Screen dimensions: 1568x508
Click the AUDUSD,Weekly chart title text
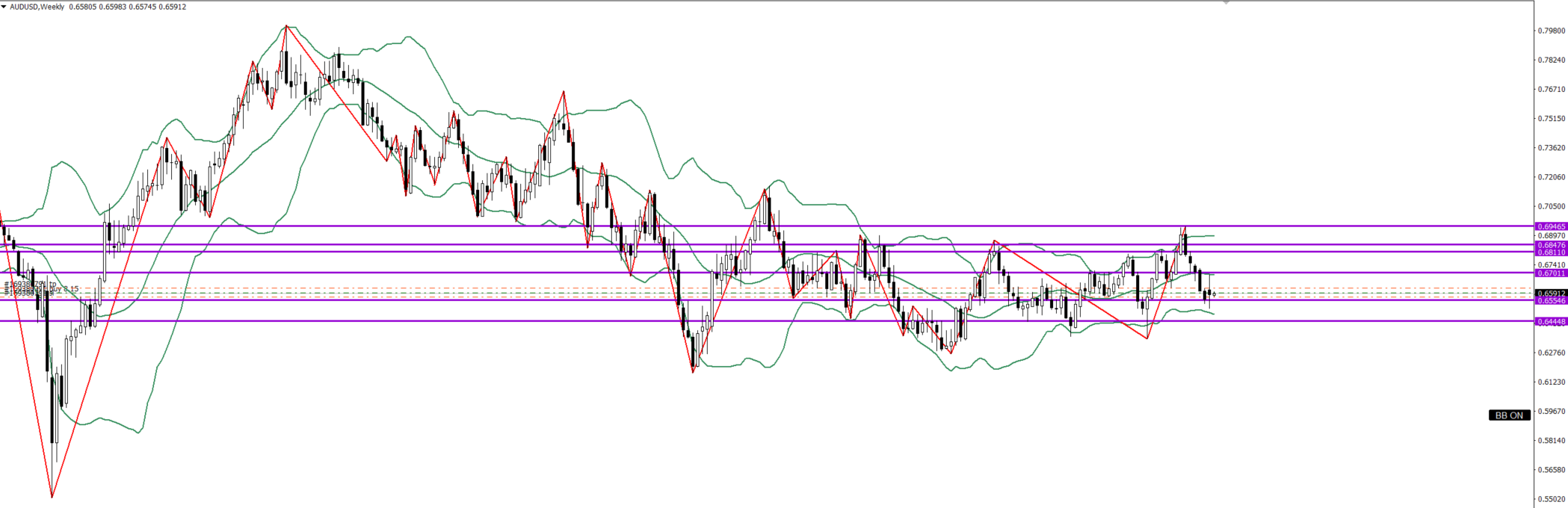click(37, 7)
